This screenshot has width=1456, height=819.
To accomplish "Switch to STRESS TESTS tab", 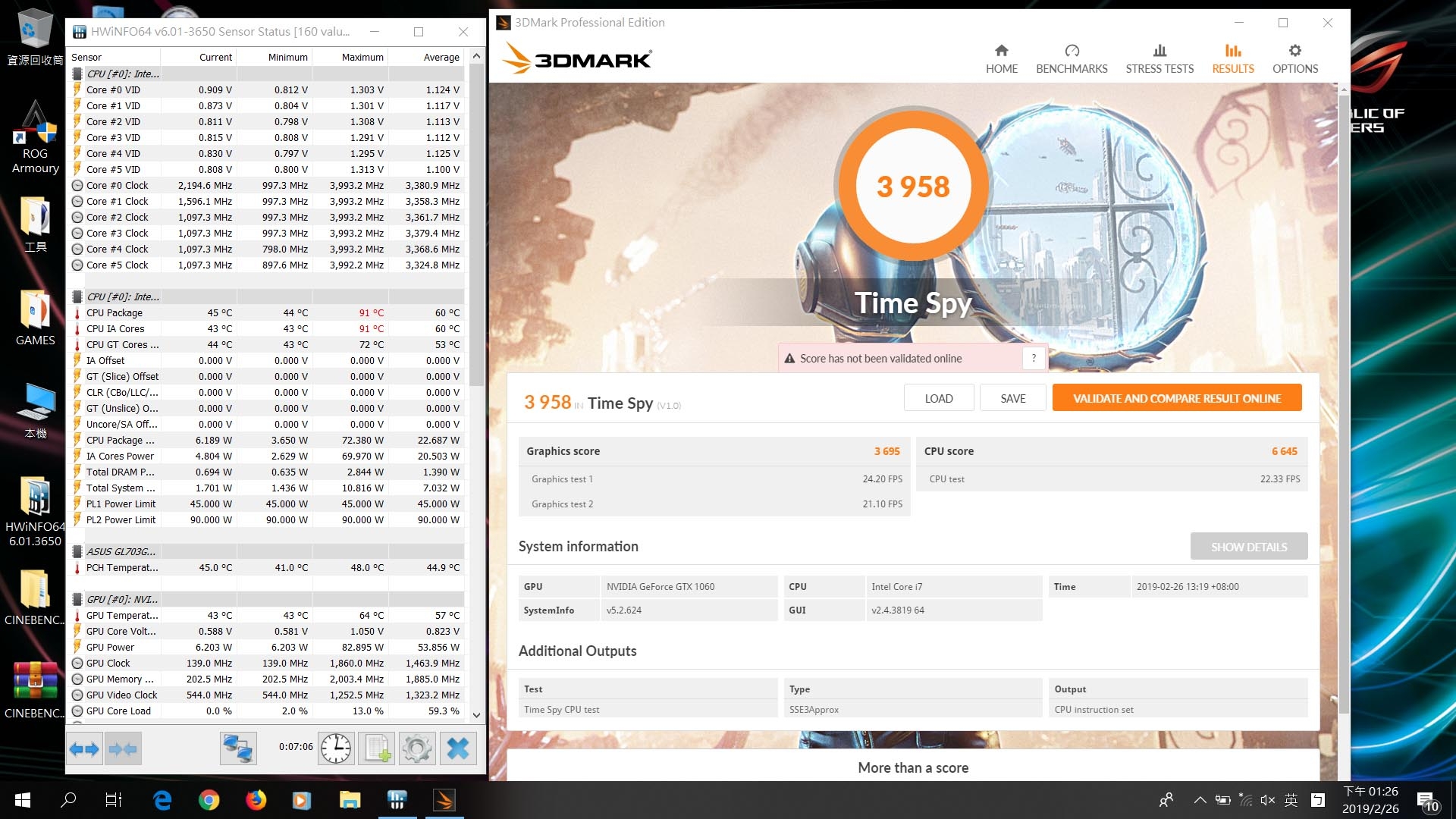I will point(1159,59).
